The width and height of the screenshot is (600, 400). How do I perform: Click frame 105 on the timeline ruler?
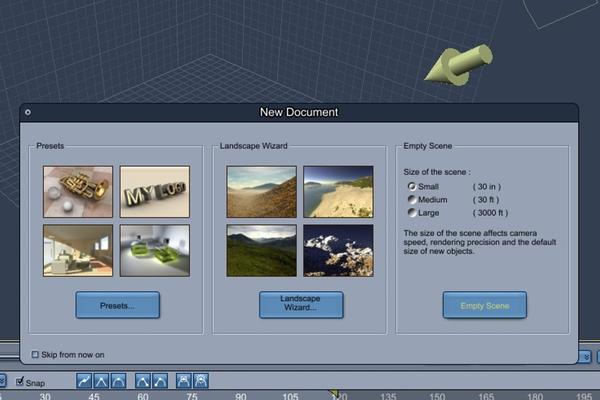coord(290,397)
